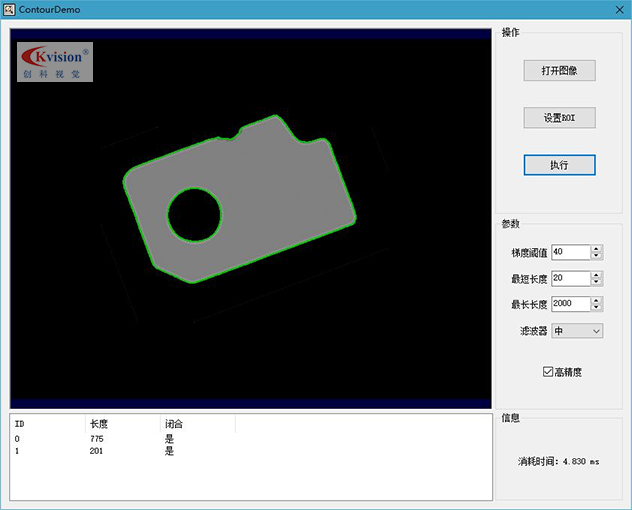Click into the 最短长度 input box
This screenshot has height=510, width=632.
click(570, 278)
